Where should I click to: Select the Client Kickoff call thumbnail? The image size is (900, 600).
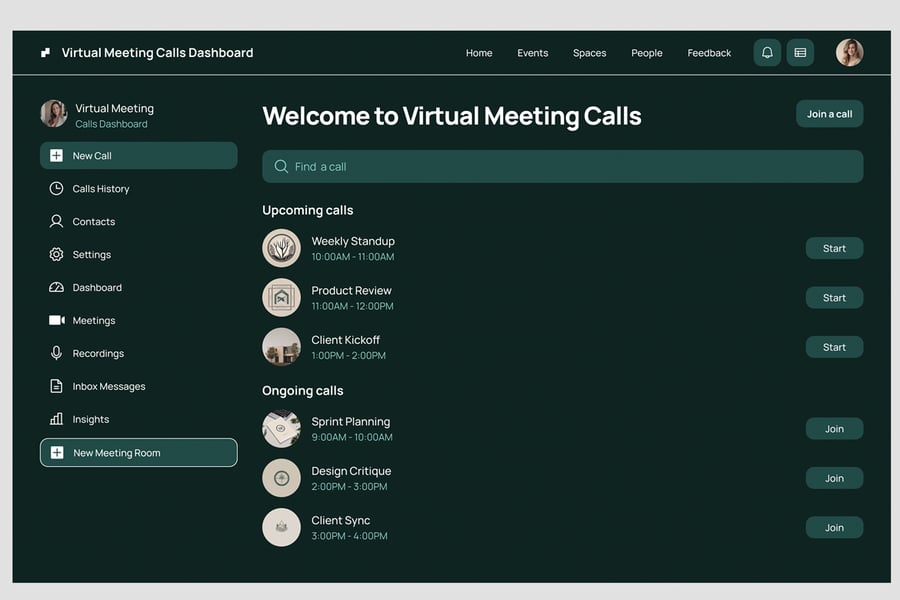[x=281, y=347]
